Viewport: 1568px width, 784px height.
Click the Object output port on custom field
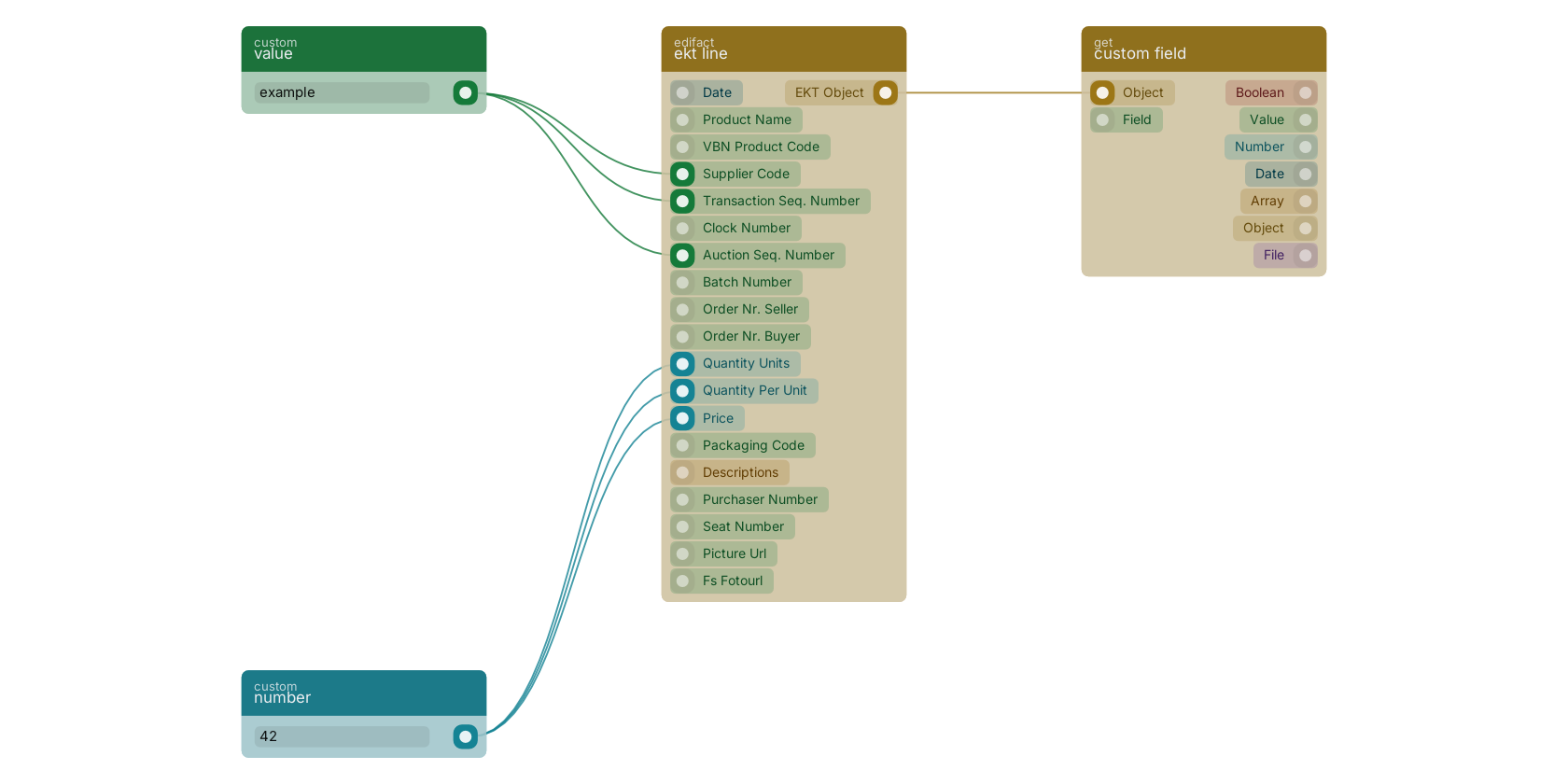1305,228
